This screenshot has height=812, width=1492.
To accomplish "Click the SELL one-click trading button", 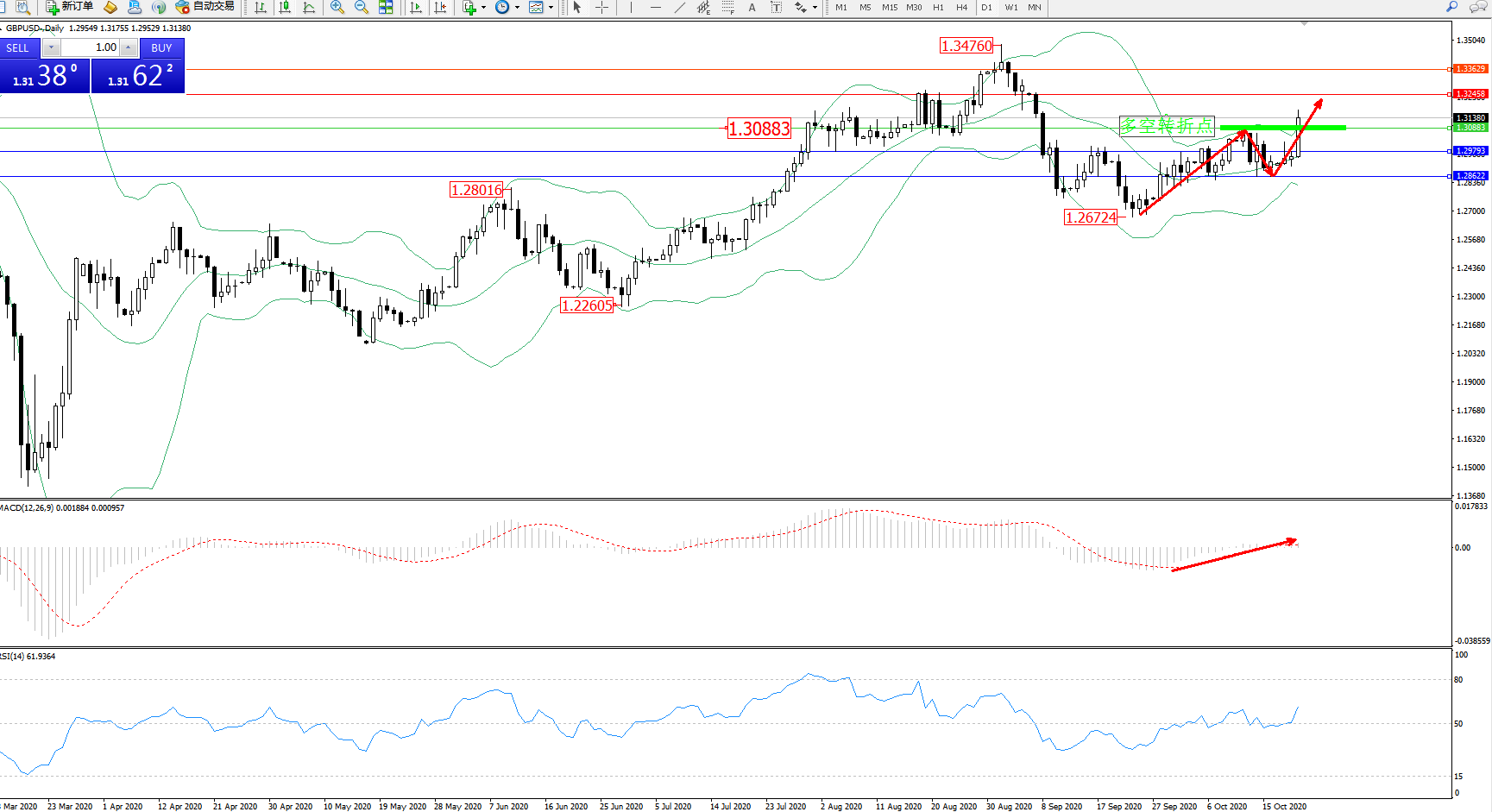I will coord(18,47).
